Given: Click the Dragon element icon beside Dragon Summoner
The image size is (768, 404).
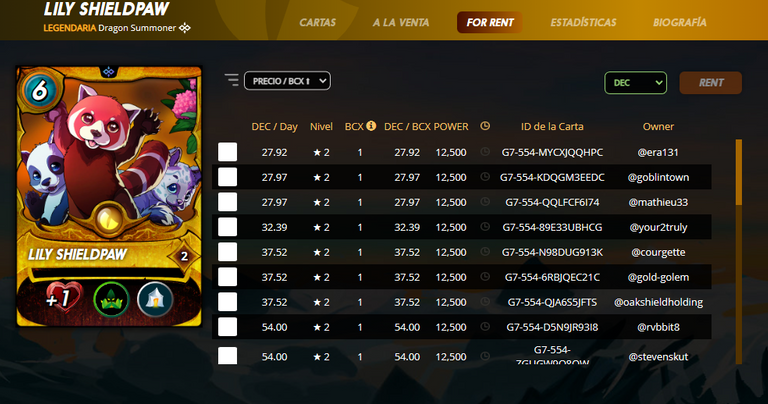Looking at the screenshot, I should [x=185, y=28].
